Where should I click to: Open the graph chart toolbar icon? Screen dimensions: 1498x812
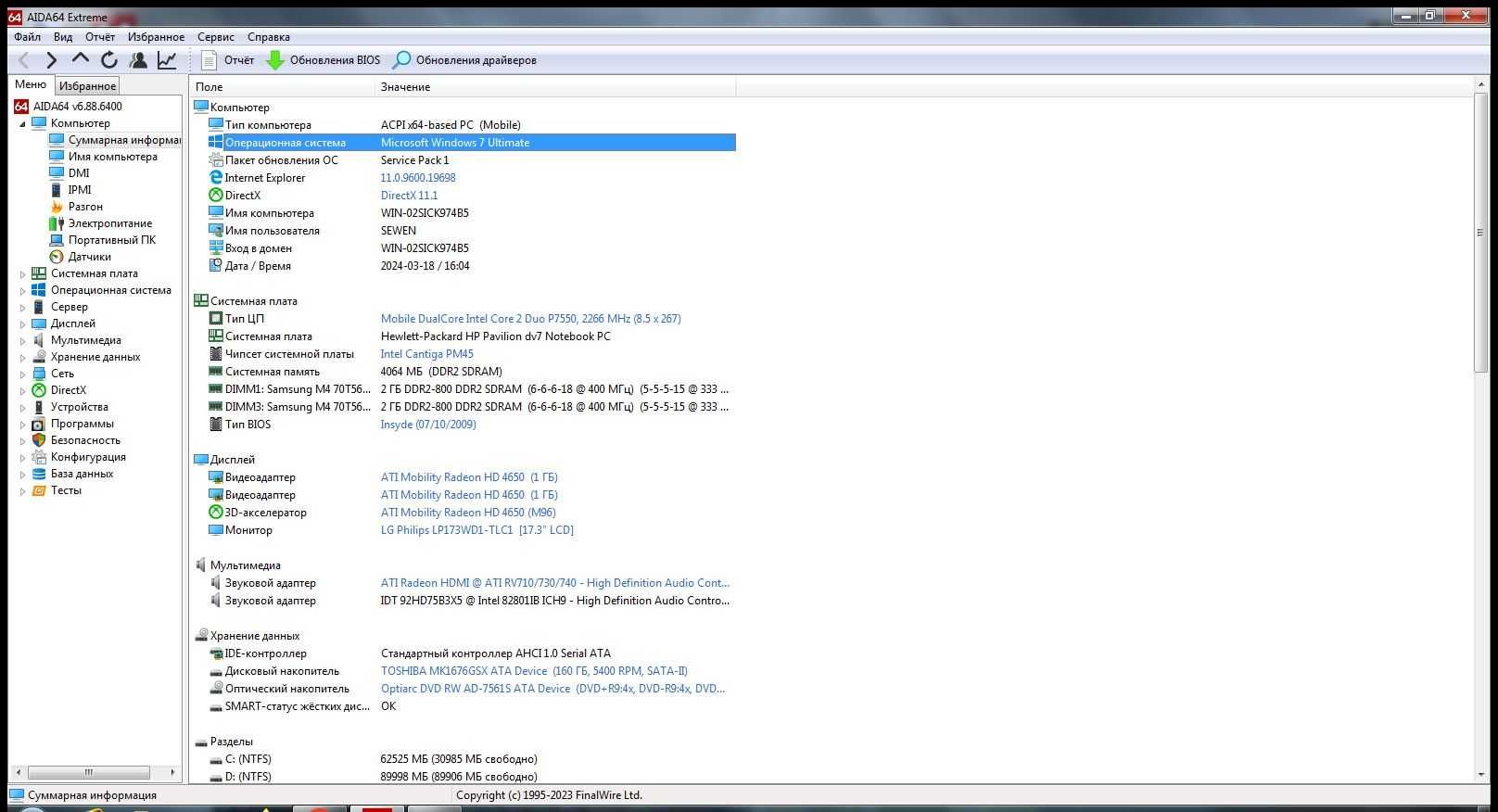[x=167, y=60]
